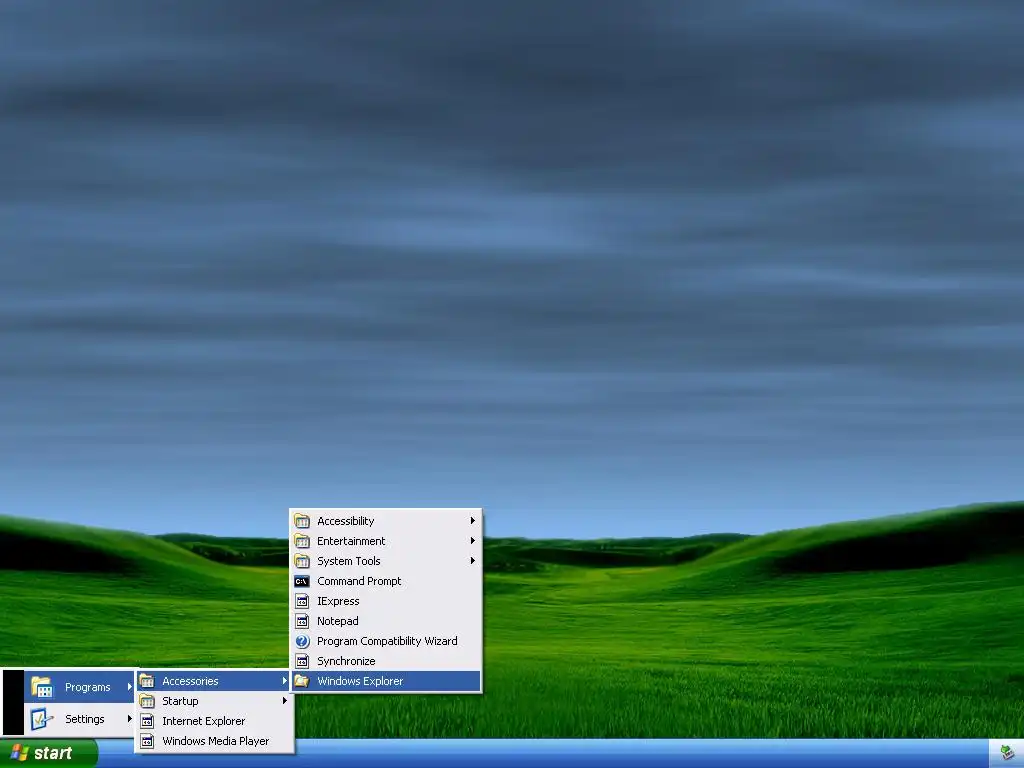Expand the System Tools submenu arrow
Viewport: 1024px width, 768px height.
(472, 561)
